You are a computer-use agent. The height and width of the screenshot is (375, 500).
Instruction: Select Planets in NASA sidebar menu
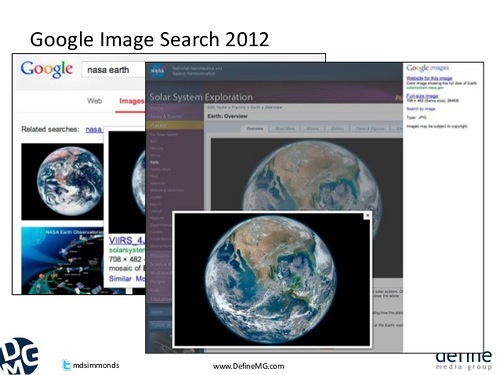coord(175,125)
